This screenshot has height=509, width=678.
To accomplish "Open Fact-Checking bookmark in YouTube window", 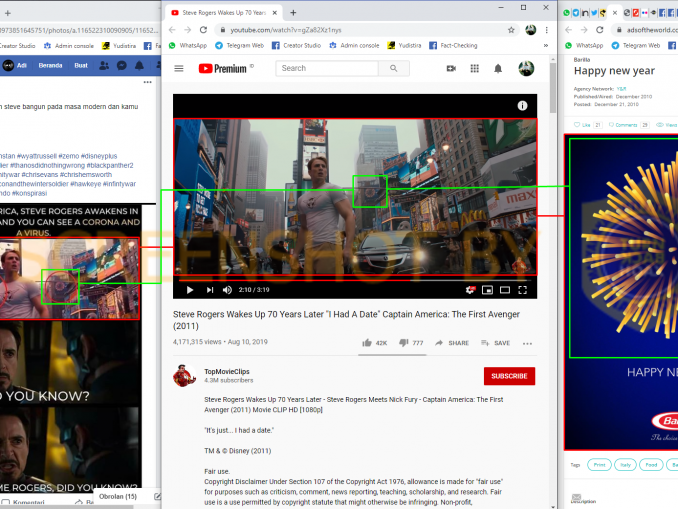I will (x=453, y=45).
